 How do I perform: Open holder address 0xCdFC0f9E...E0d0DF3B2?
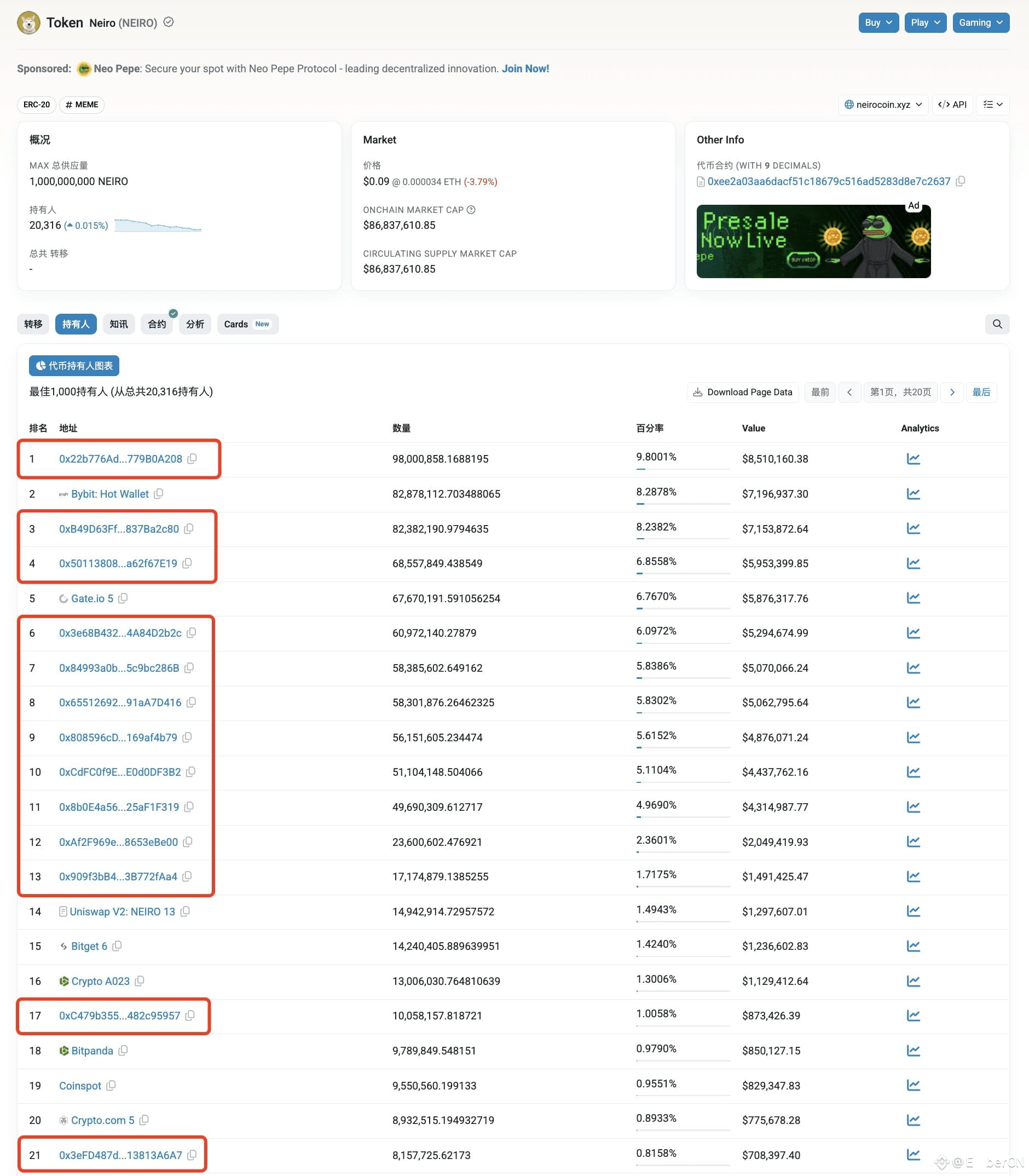(120, 772)
